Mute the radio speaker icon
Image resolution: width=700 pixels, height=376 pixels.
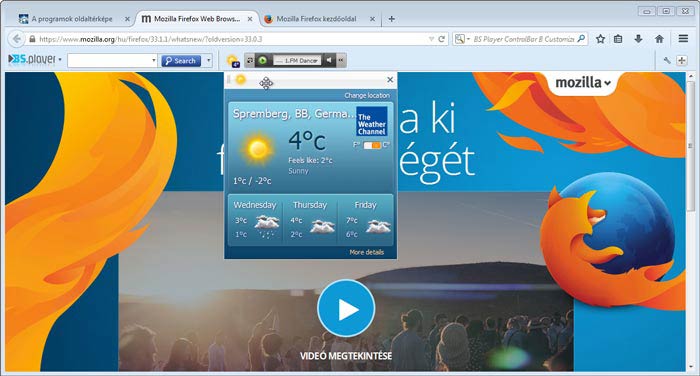pos(329,60)
